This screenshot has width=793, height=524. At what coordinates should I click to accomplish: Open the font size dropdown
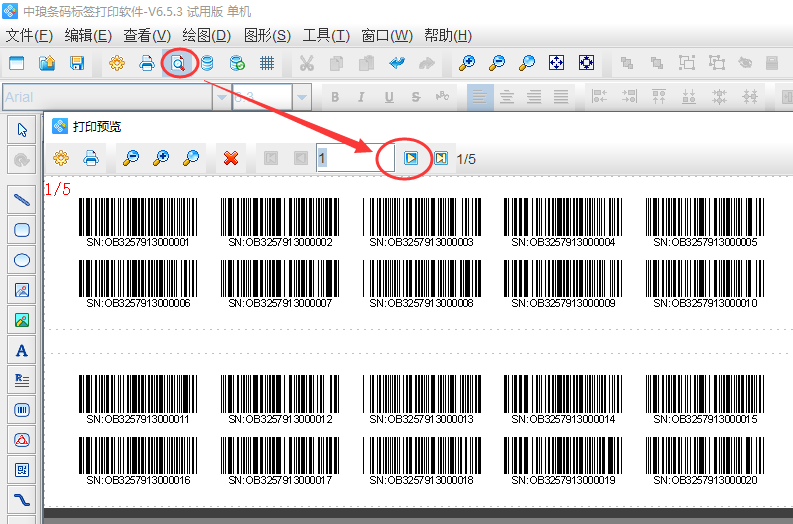[x=301, y=97]
